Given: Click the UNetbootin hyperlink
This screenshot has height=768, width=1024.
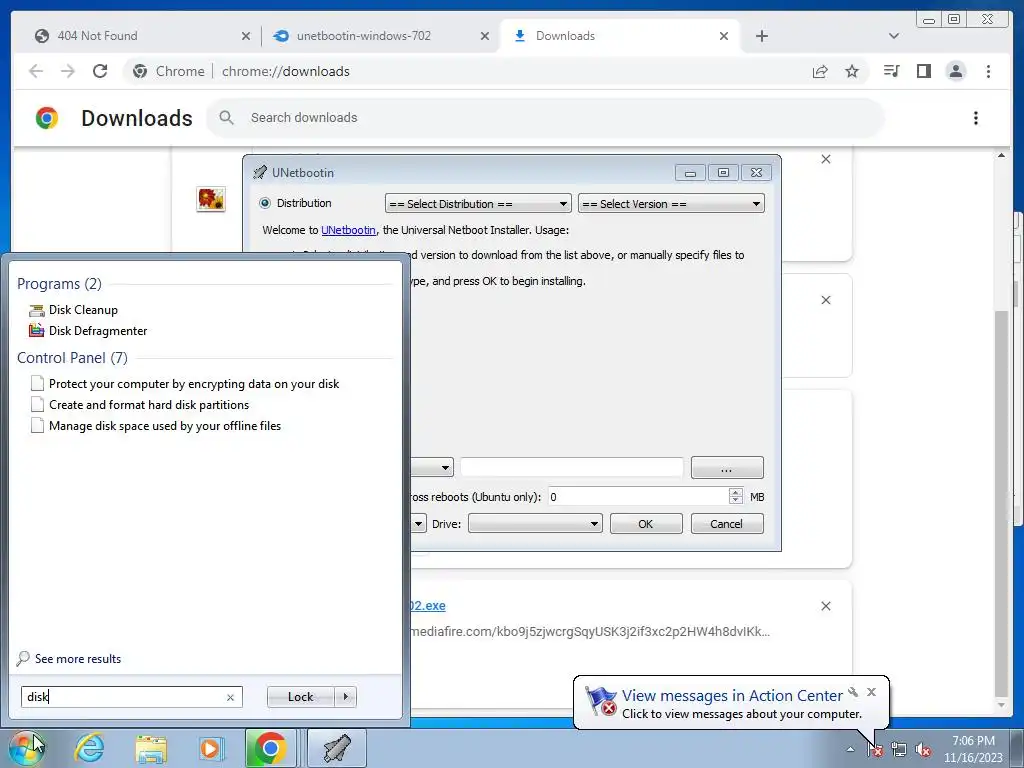Looking at the screenshot, I should pyautogui.click(x=348, y=230).
